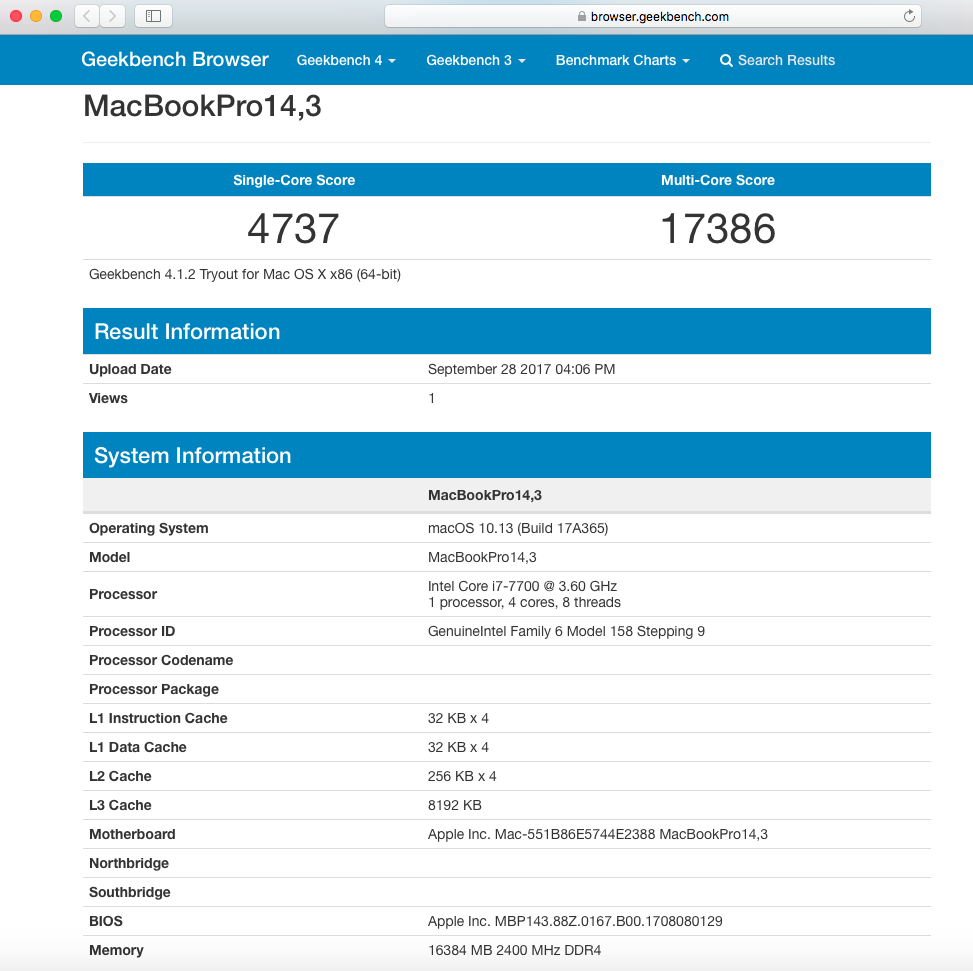Click the Motherboard label
This screenshot has height=971, width=973.
tap(132, 834)
